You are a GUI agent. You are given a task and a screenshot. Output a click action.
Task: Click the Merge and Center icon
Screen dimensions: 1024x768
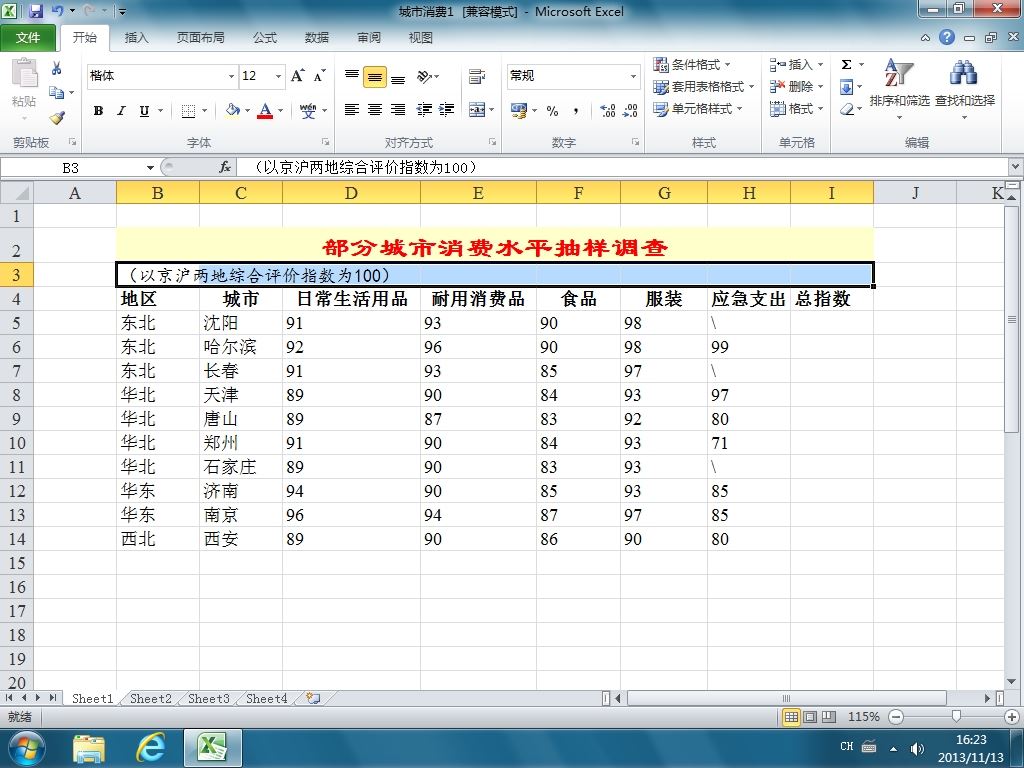point(477,110)
